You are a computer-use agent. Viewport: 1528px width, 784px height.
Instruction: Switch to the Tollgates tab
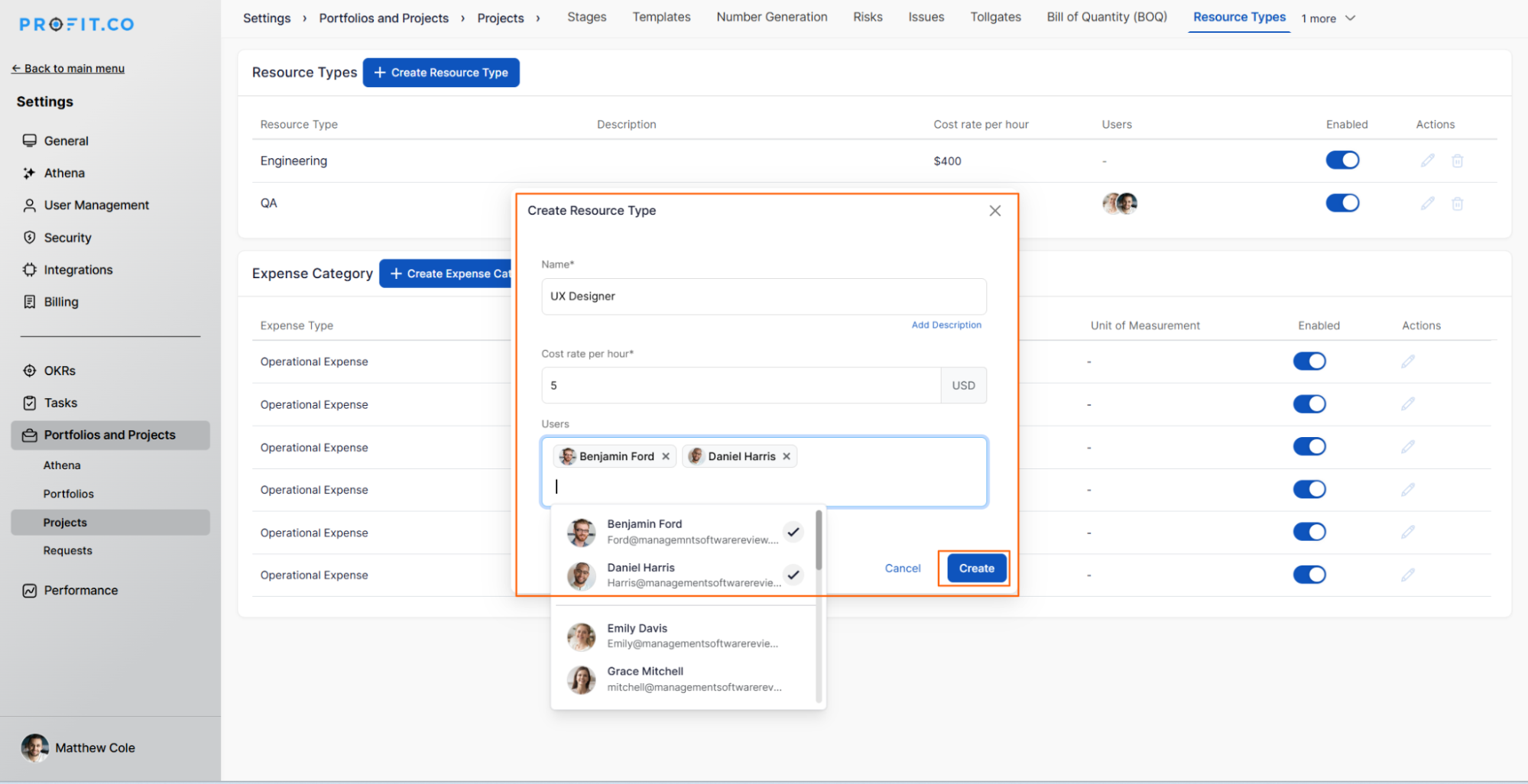[x=995, y=18]
